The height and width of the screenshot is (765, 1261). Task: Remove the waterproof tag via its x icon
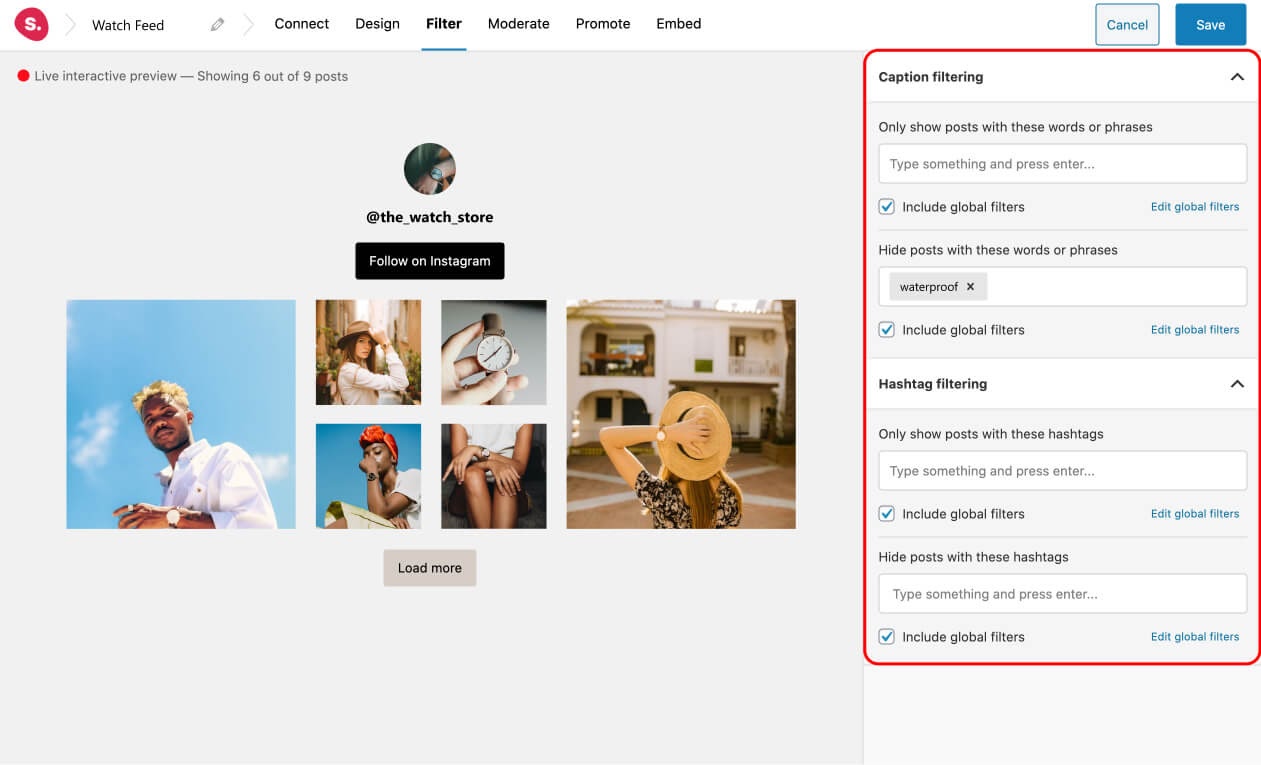pyautogui.click(x=970, y=287)
